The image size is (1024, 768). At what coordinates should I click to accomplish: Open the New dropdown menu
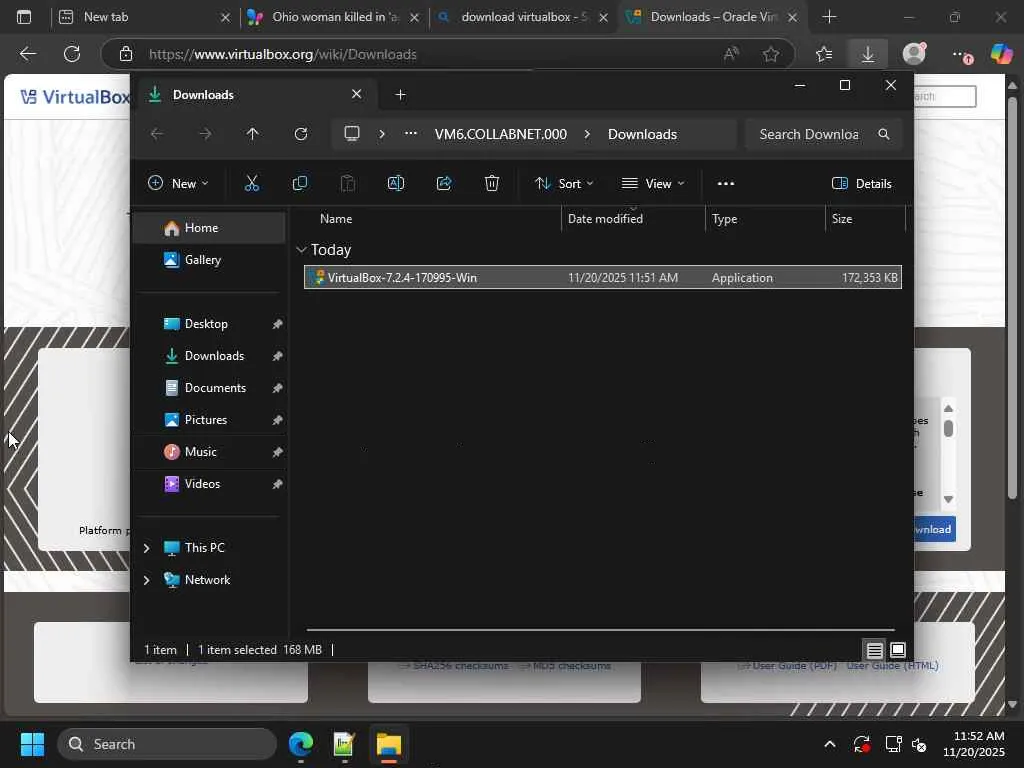pyautogui.click(x=178, y=184)
